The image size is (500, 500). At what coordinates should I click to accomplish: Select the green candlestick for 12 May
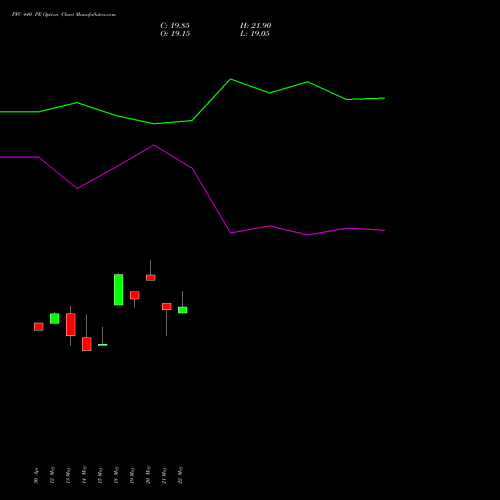coord(55,318)
